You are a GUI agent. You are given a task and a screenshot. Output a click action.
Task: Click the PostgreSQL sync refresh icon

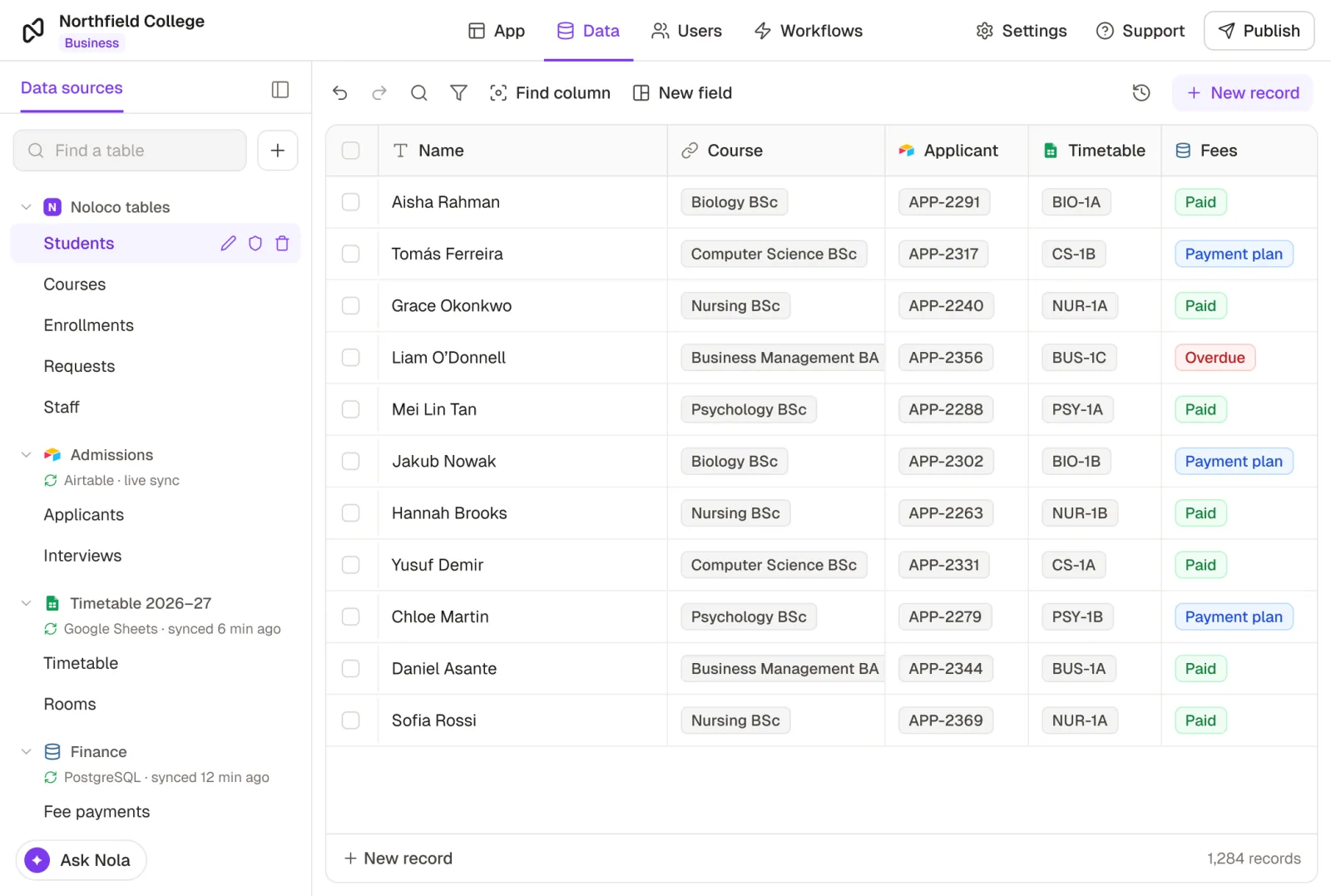(51, 778)
